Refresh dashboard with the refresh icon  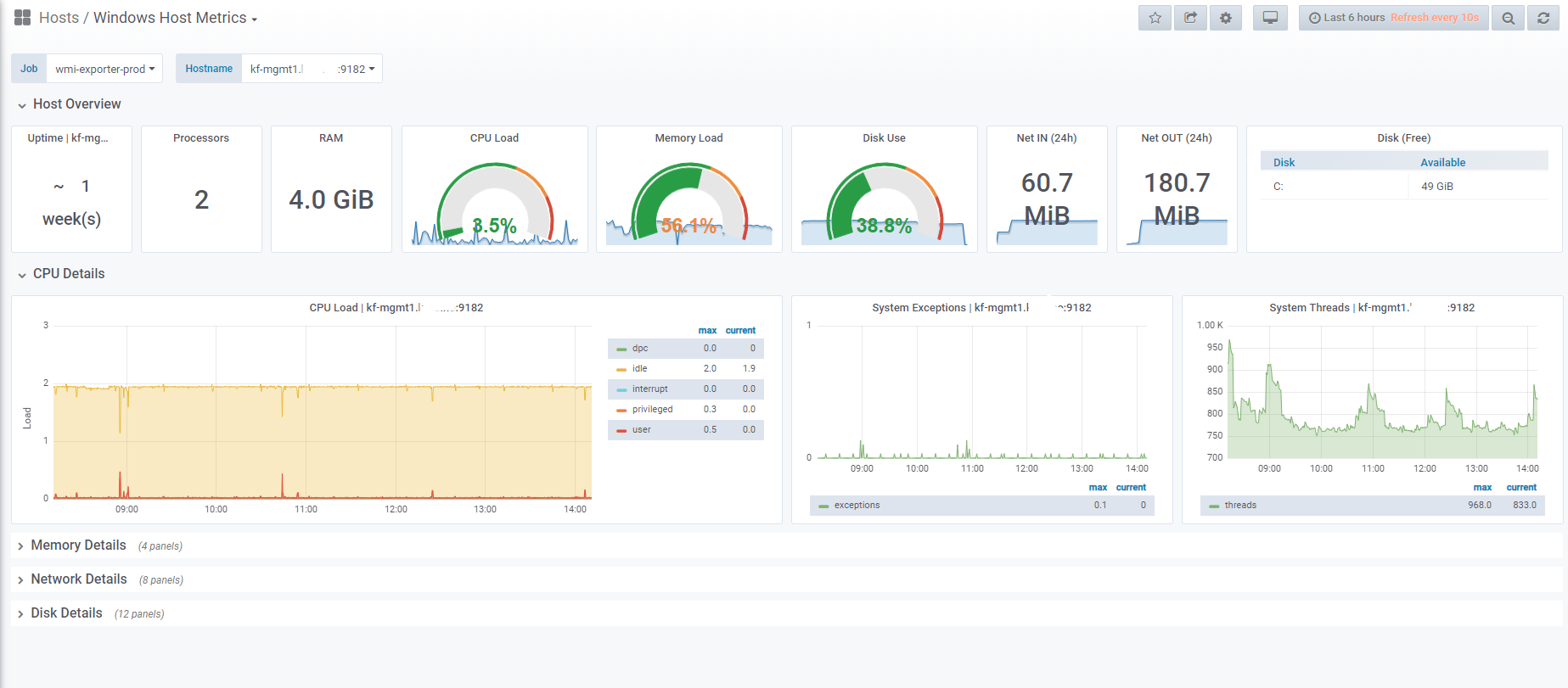[1543, 18]
